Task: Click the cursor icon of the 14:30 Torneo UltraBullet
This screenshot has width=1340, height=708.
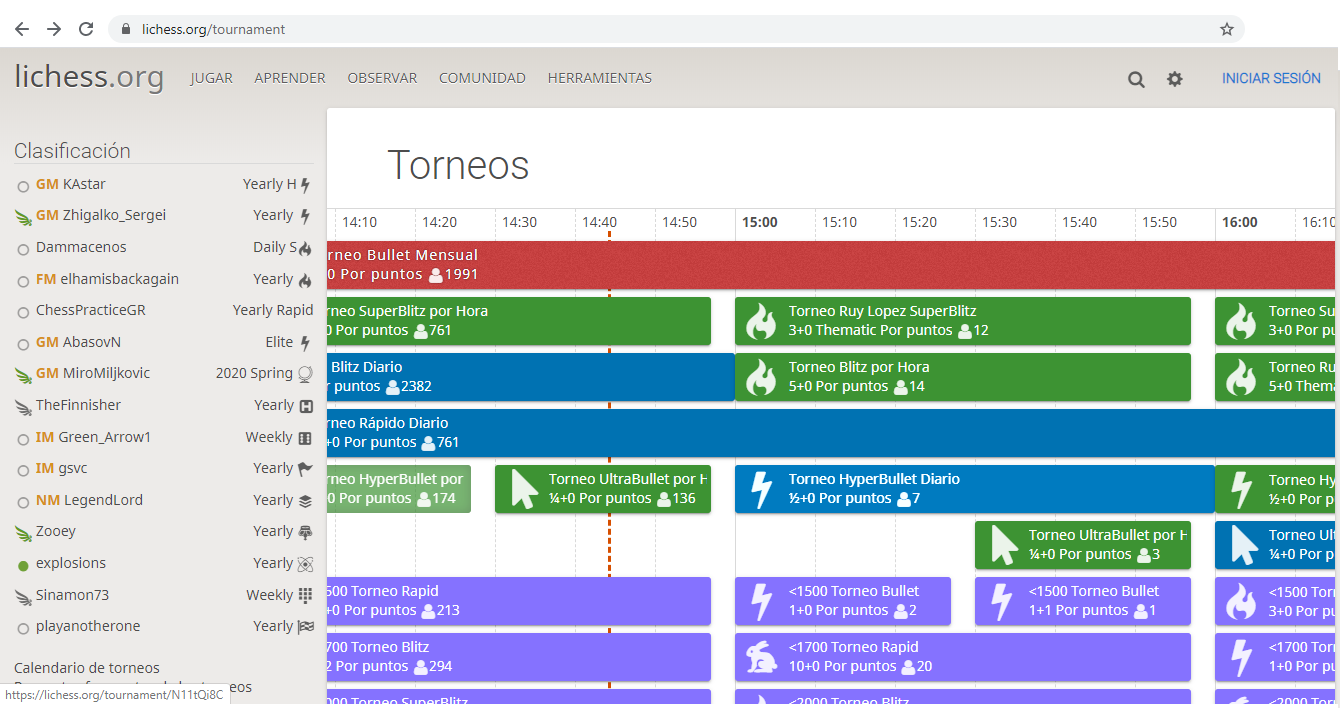Action: pyautogui.click(x=524, y=489)
